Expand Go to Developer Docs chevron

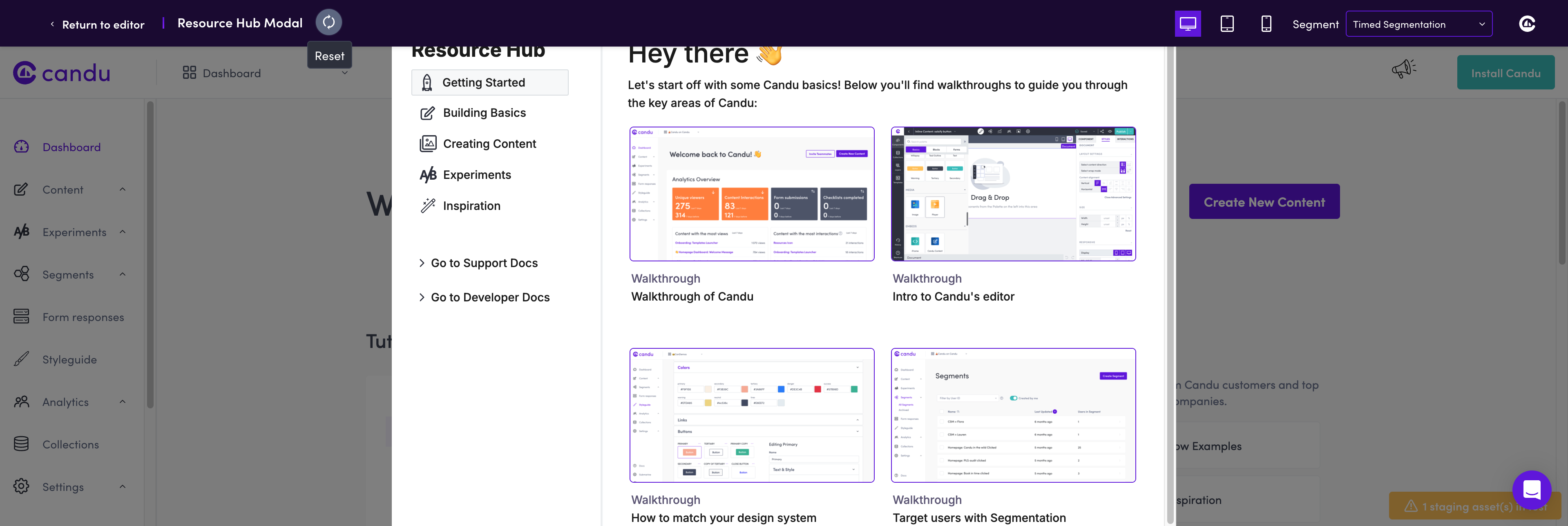coord(422,297)
